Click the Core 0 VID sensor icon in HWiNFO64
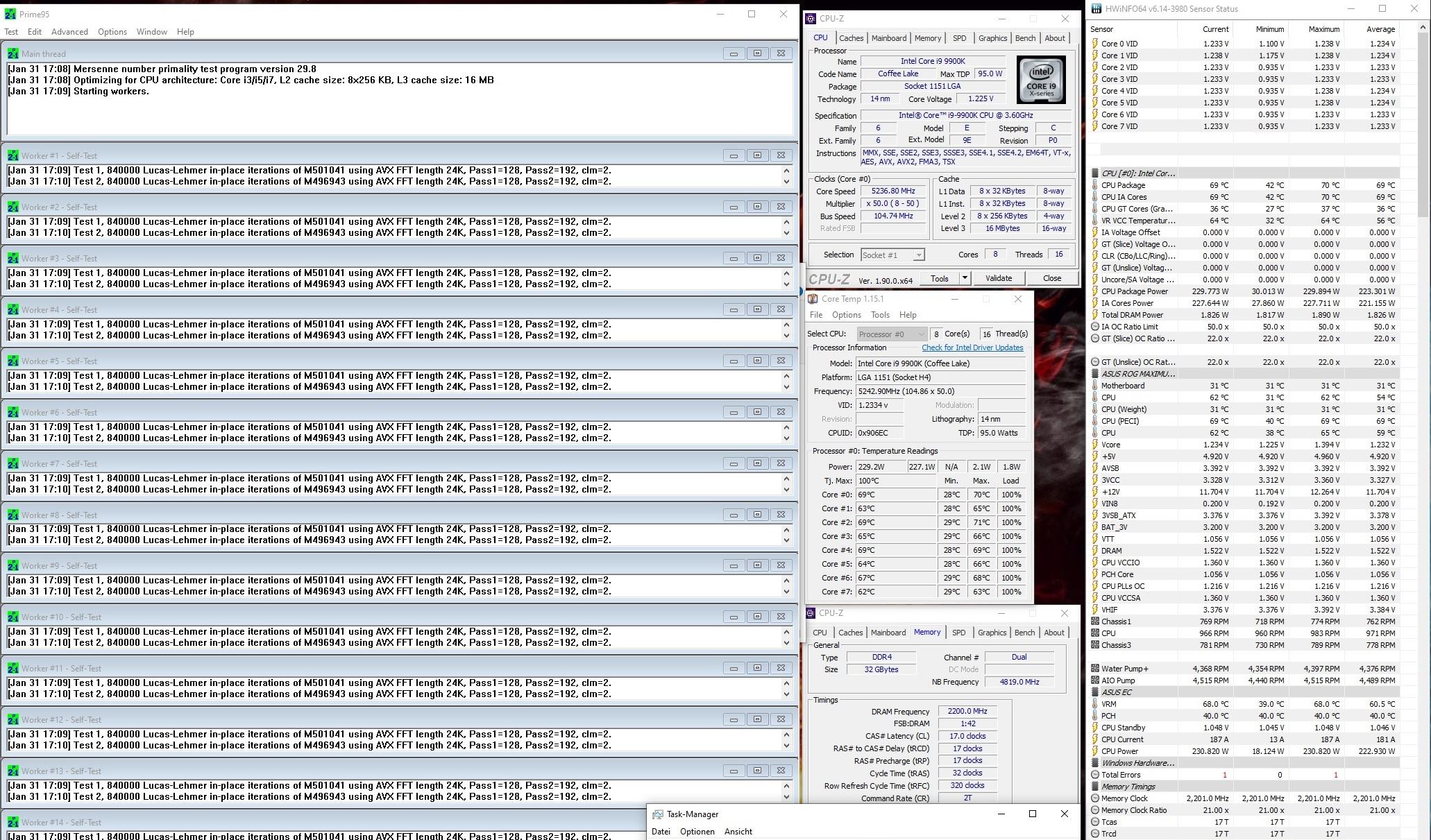1431x840 pixels. click(x=1095, y=44)
